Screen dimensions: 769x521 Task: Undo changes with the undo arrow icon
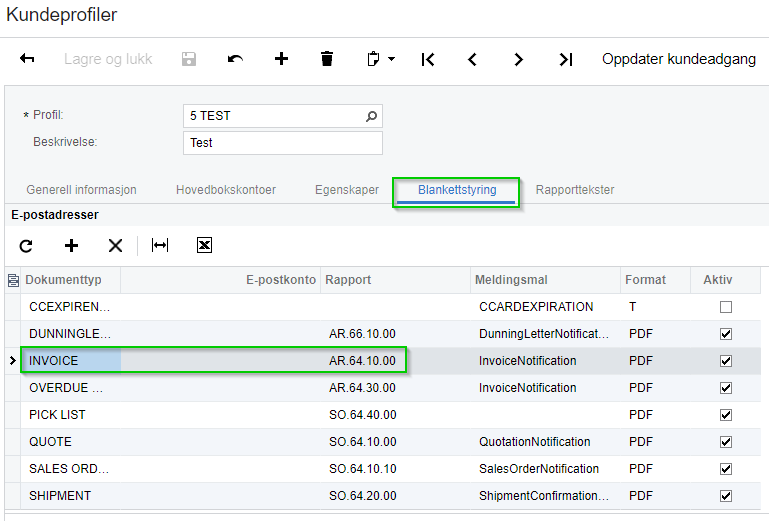tap(235, 59)
